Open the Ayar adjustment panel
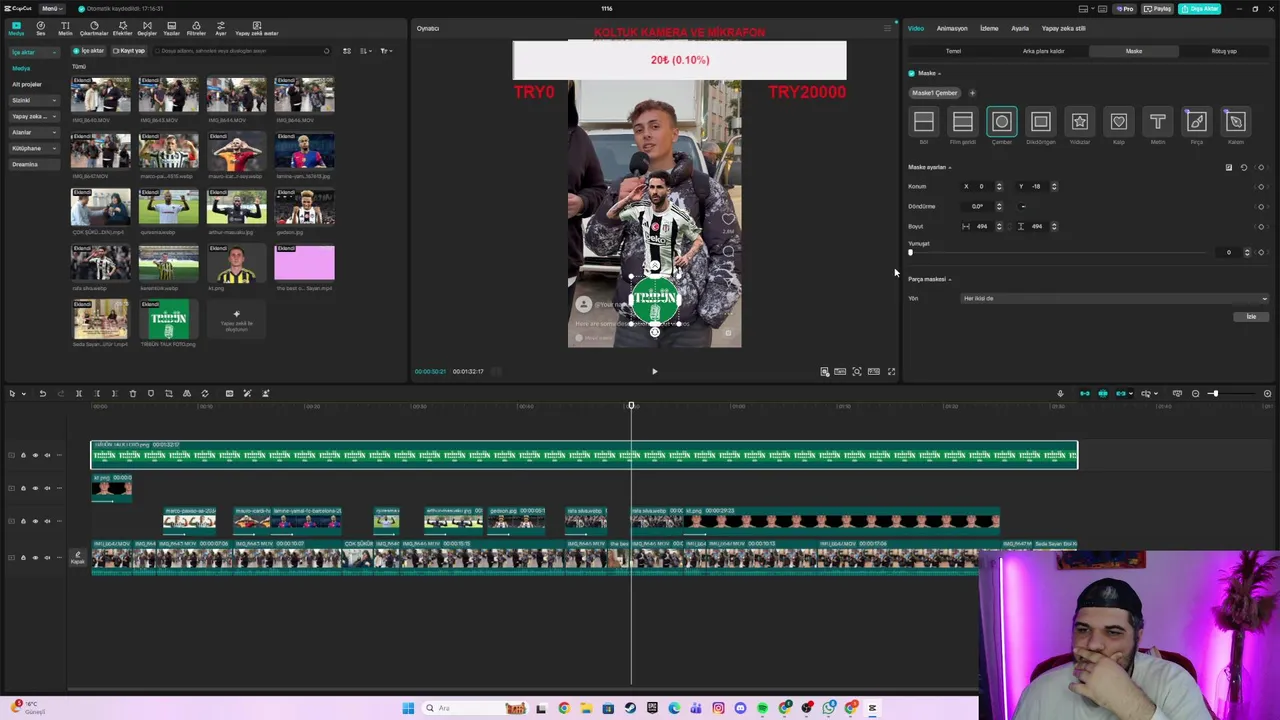The width and height of the screenshot is (1280, 720). (x=221, y=28)
